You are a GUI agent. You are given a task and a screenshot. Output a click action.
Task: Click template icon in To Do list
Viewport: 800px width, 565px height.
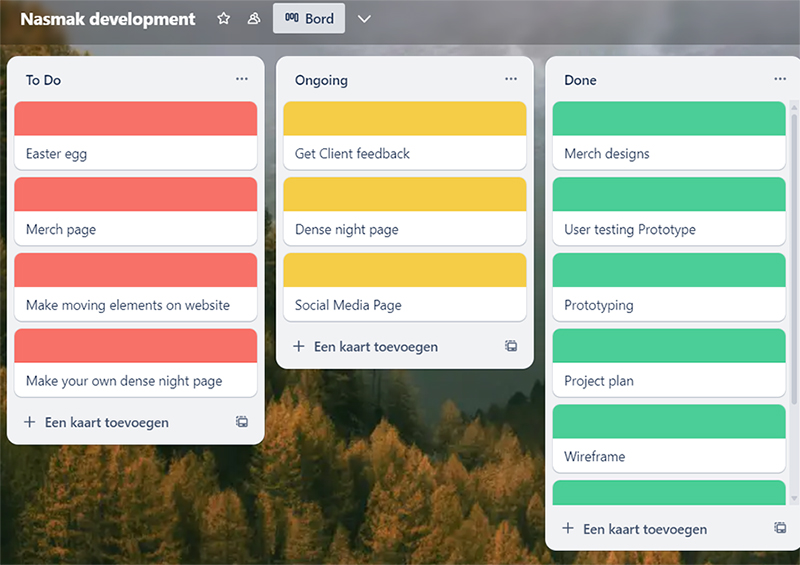[x=242, y=422]
